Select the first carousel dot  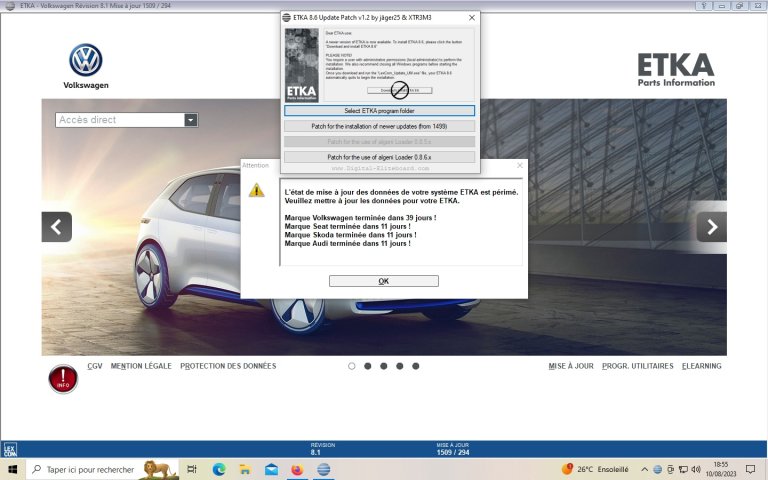click(352, 366)
